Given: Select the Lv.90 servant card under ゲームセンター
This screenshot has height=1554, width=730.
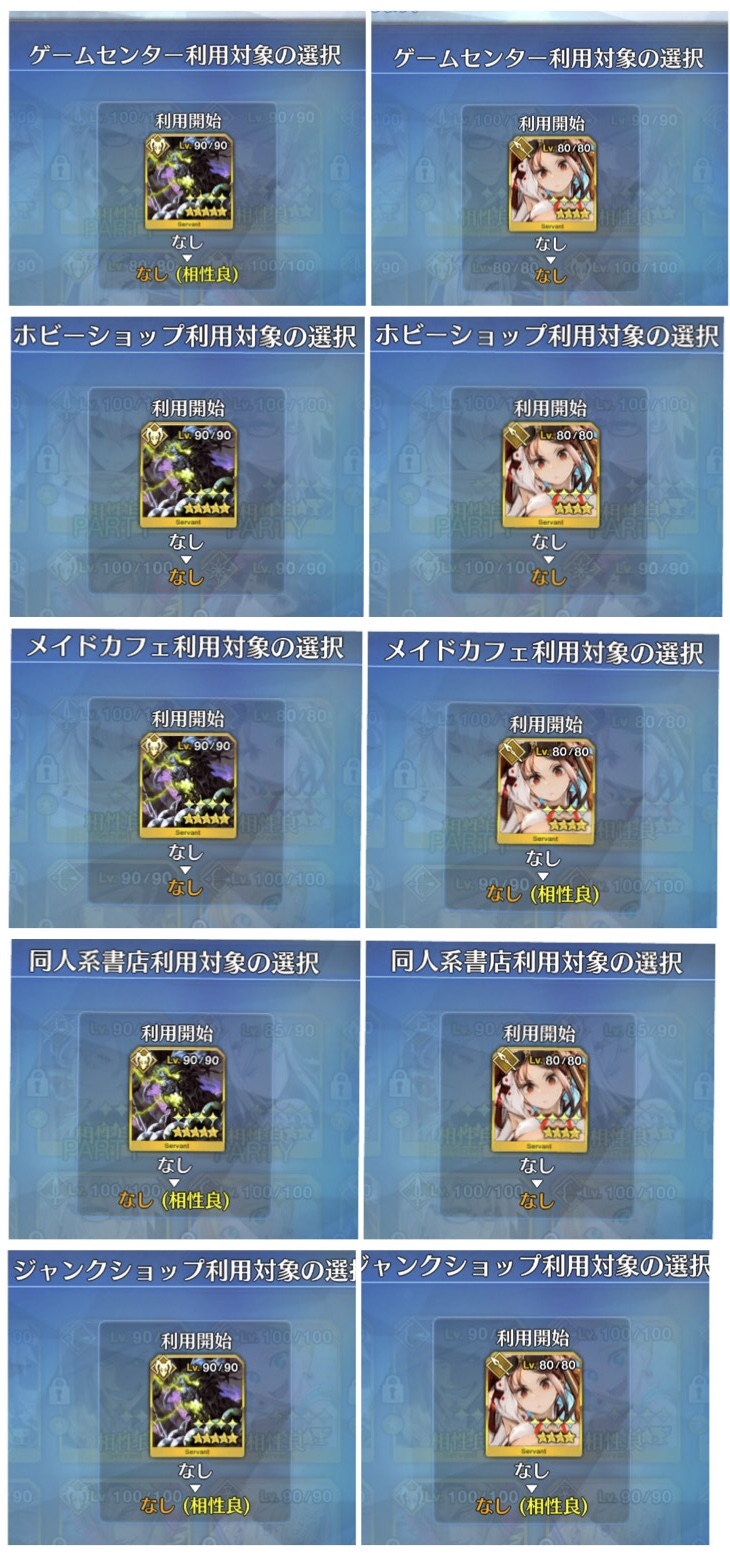Looking at the screenshot, I should point(187,184).
